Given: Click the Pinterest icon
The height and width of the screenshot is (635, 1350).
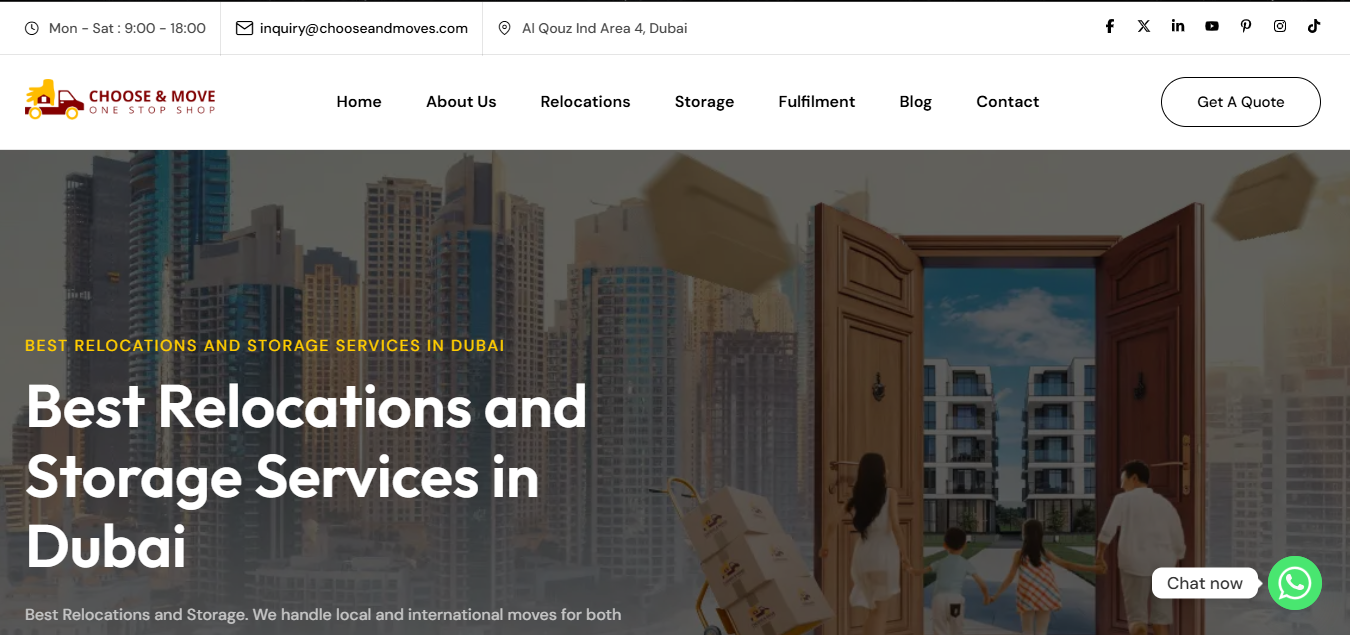Looking at the screenshot, I should 1246,27.
